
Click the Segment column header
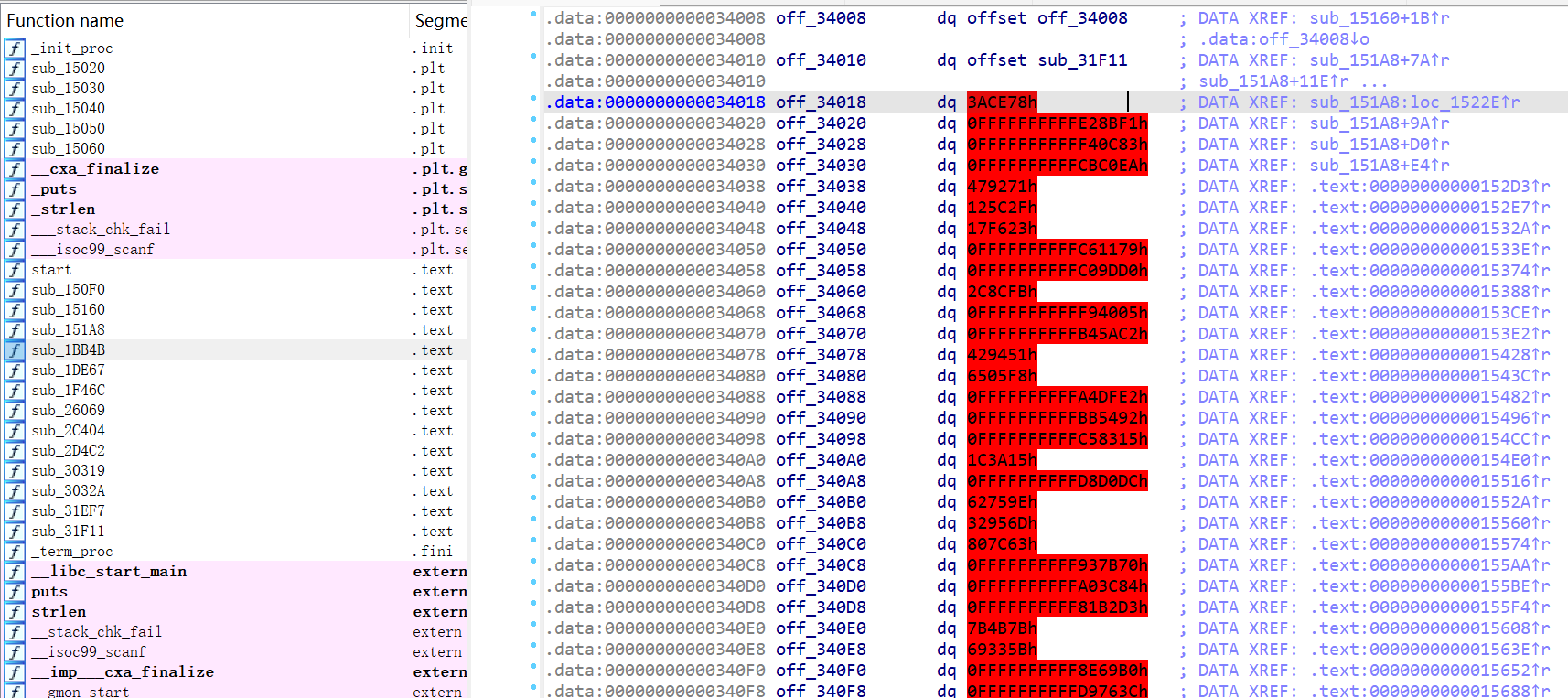440,20
